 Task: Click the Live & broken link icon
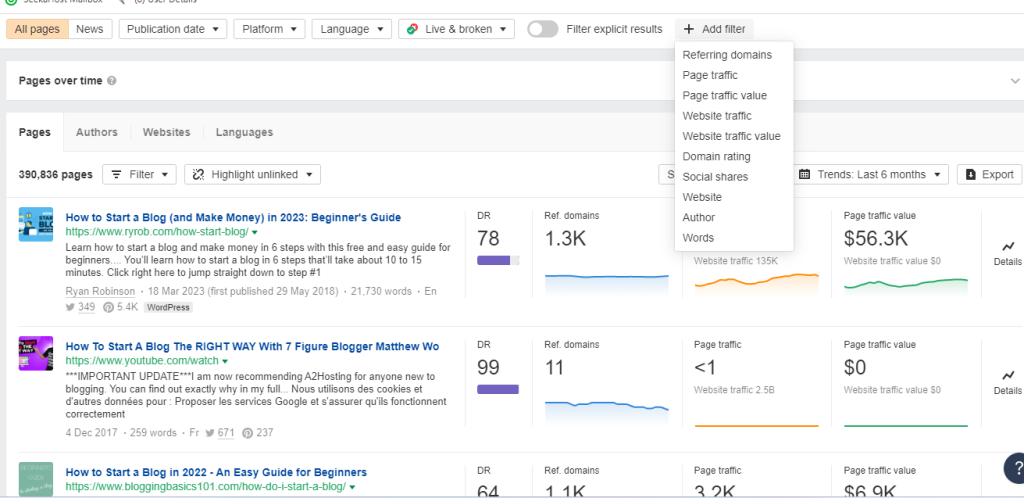412,29
